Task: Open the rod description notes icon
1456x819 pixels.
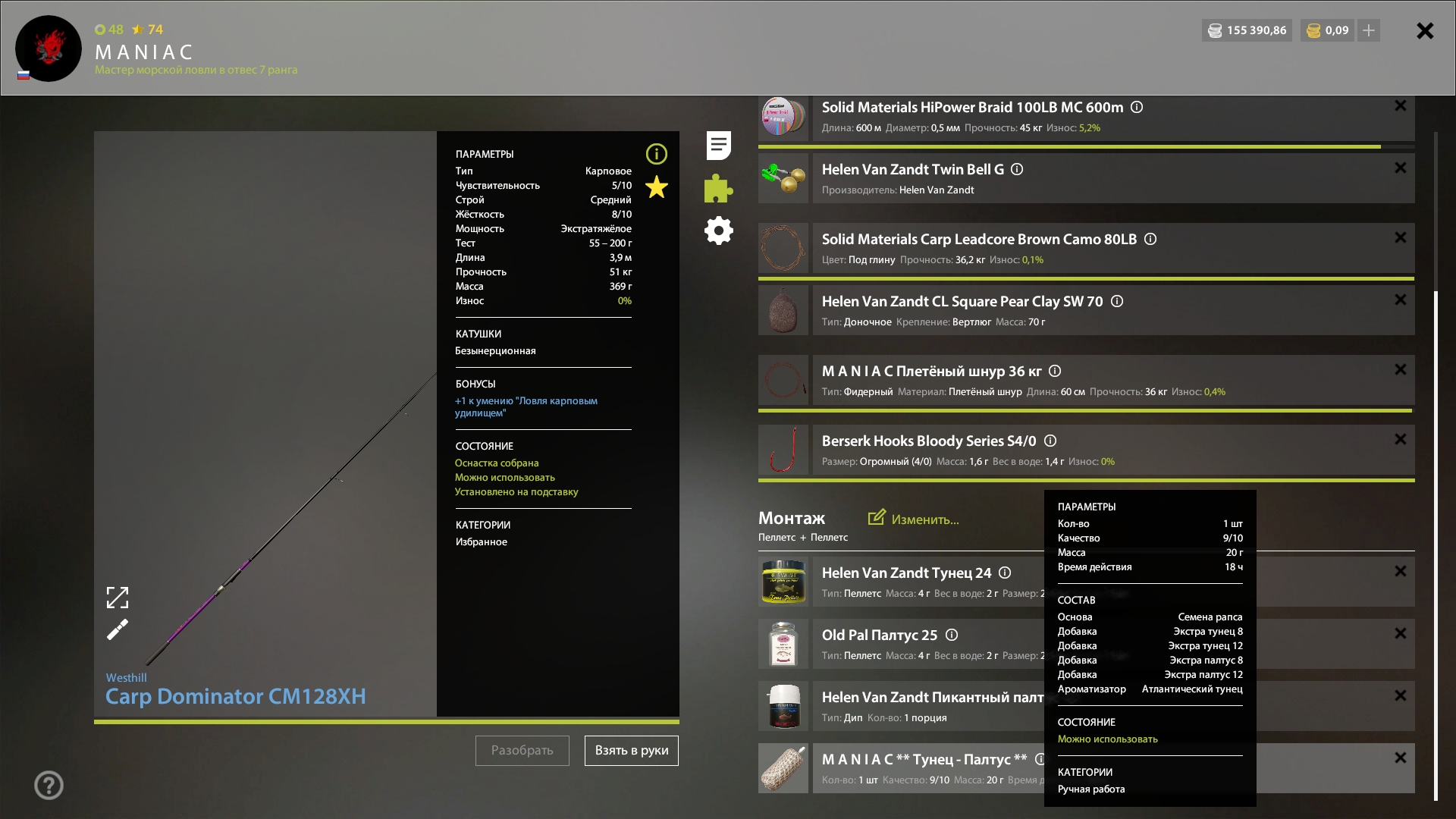Action: click(718, 145)
